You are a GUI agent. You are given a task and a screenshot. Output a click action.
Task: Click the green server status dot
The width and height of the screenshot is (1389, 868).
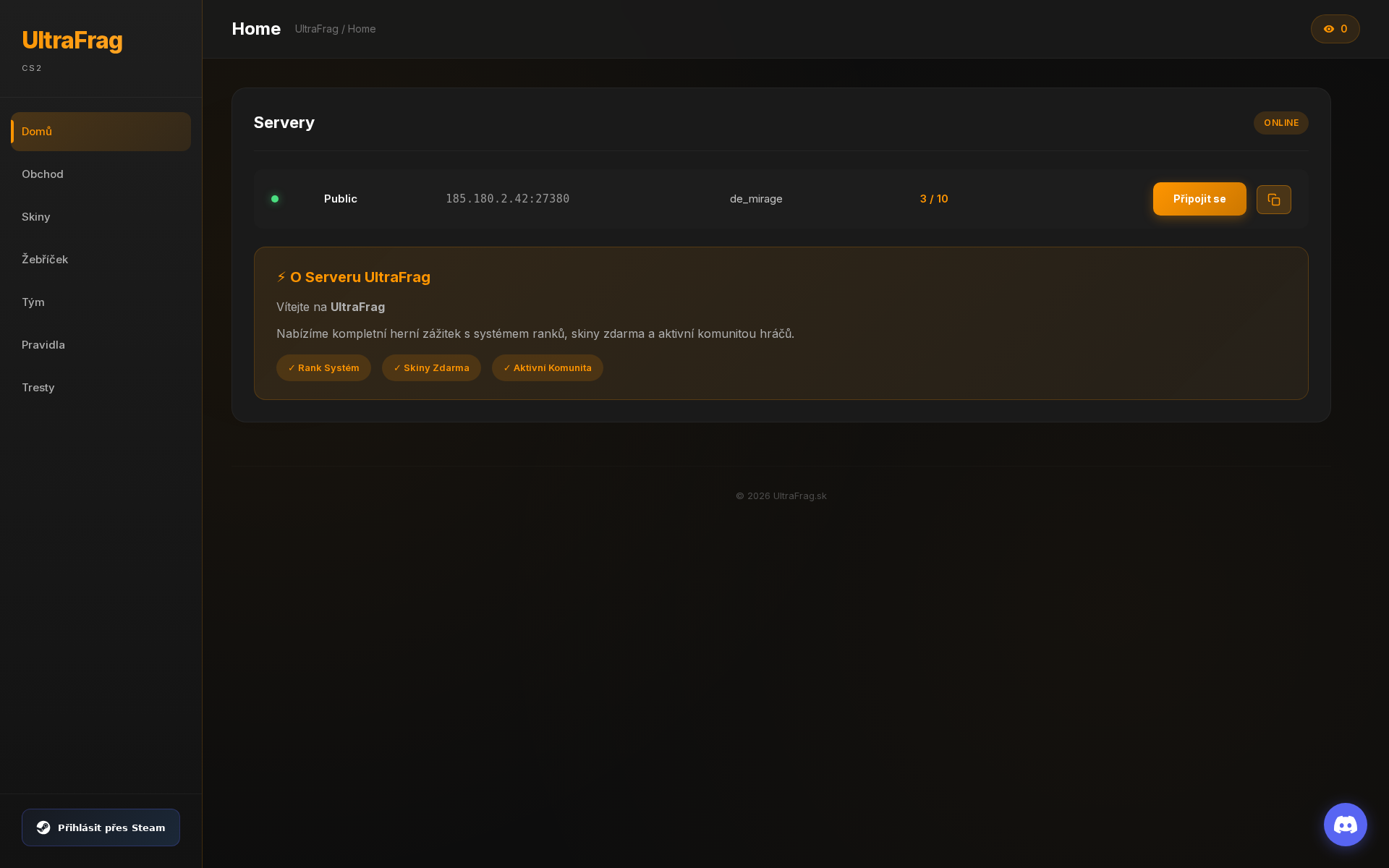[x=275, y=199]
